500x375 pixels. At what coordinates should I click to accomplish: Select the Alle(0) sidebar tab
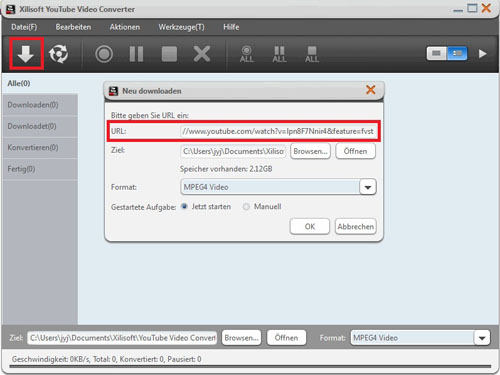(x=40, y=83)
